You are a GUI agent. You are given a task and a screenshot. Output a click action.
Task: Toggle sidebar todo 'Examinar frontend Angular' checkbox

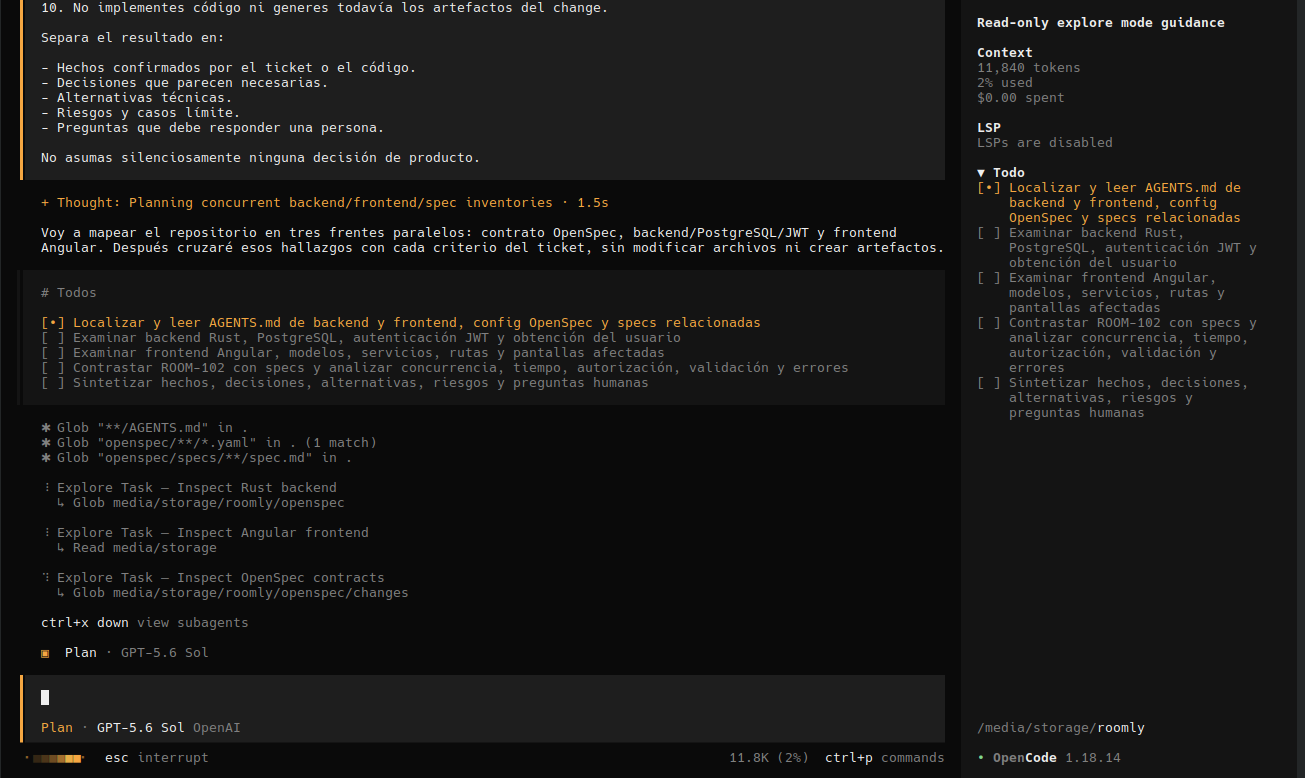point(989,277)
